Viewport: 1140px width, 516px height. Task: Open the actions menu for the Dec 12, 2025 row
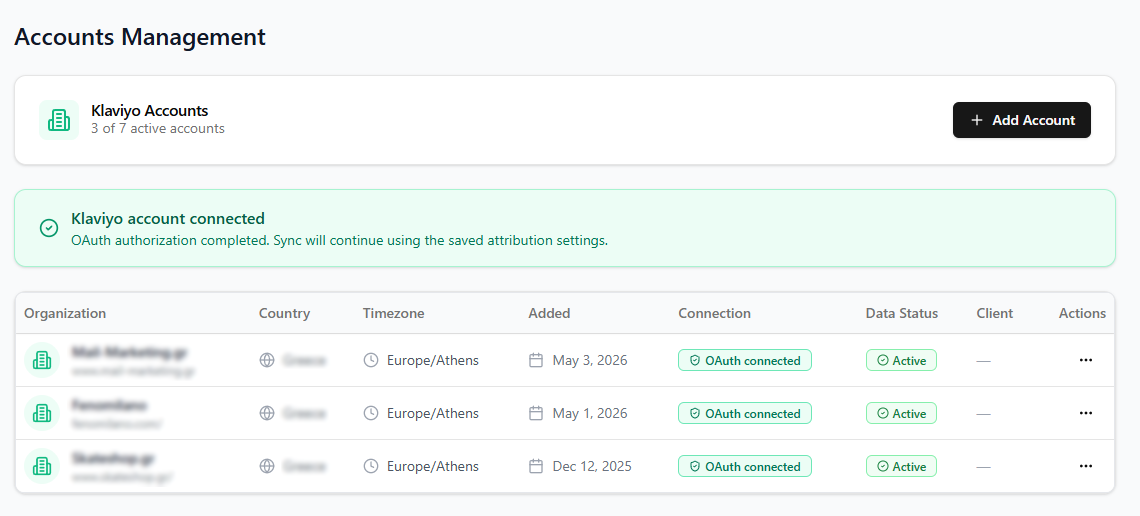tap(1085, 466)
